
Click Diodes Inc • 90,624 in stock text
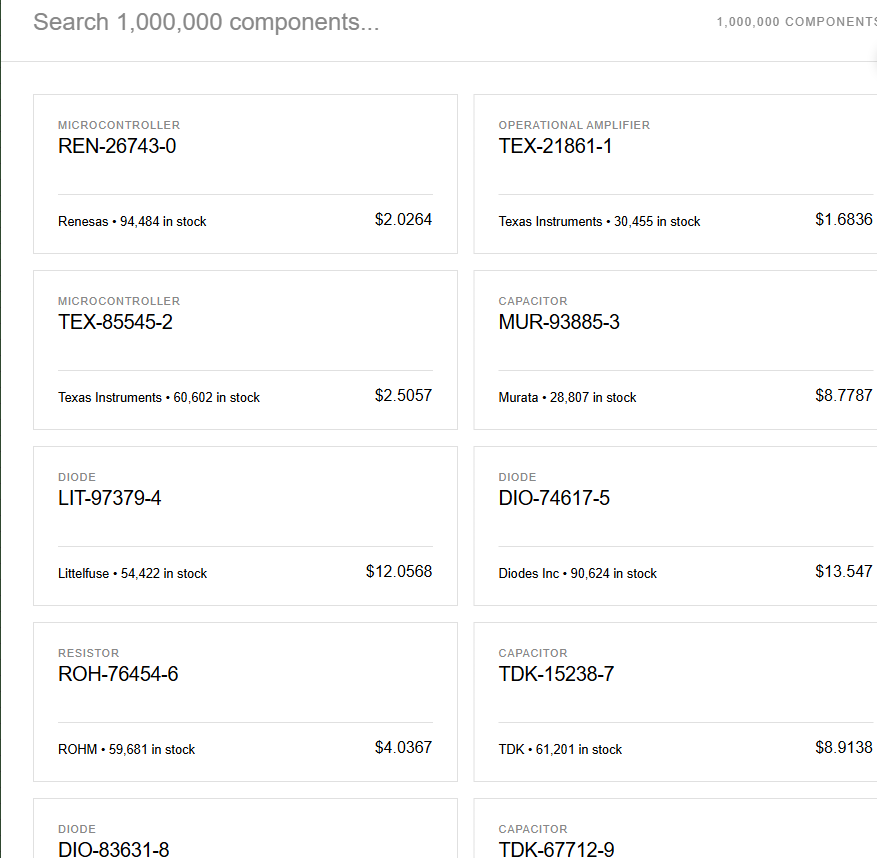[x=577, y=573]
